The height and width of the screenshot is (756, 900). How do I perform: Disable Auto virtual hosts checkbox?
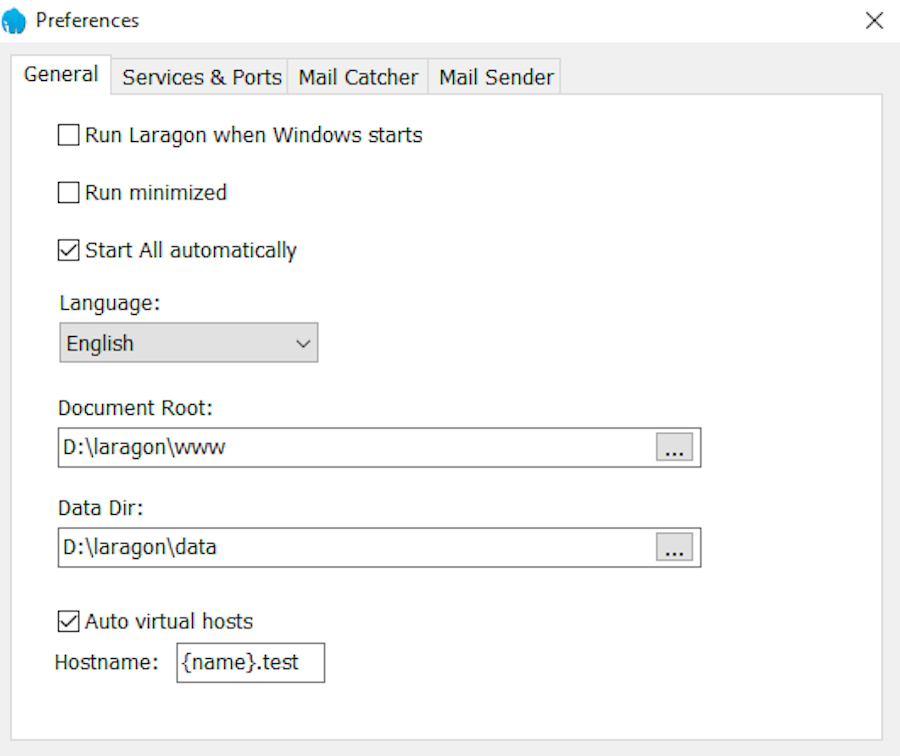coord(69,622)
